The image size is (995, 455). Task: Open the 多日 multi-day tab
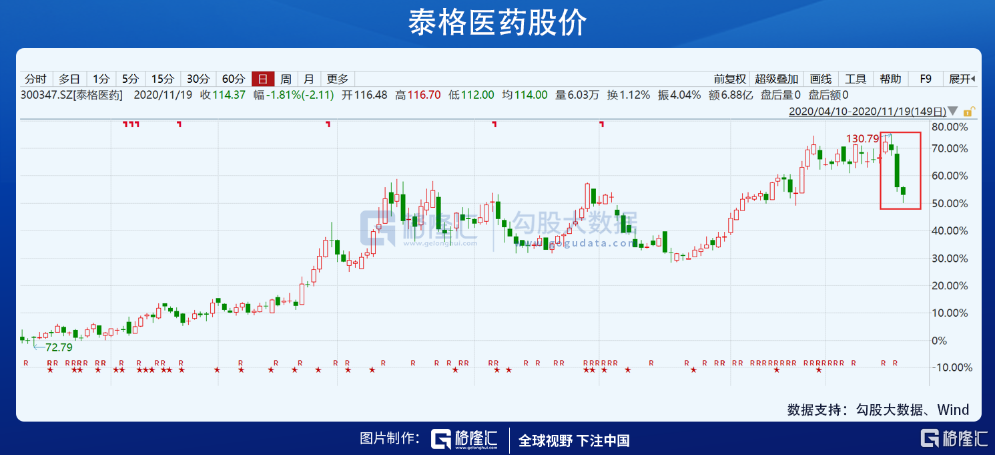[x=70, y=79]
